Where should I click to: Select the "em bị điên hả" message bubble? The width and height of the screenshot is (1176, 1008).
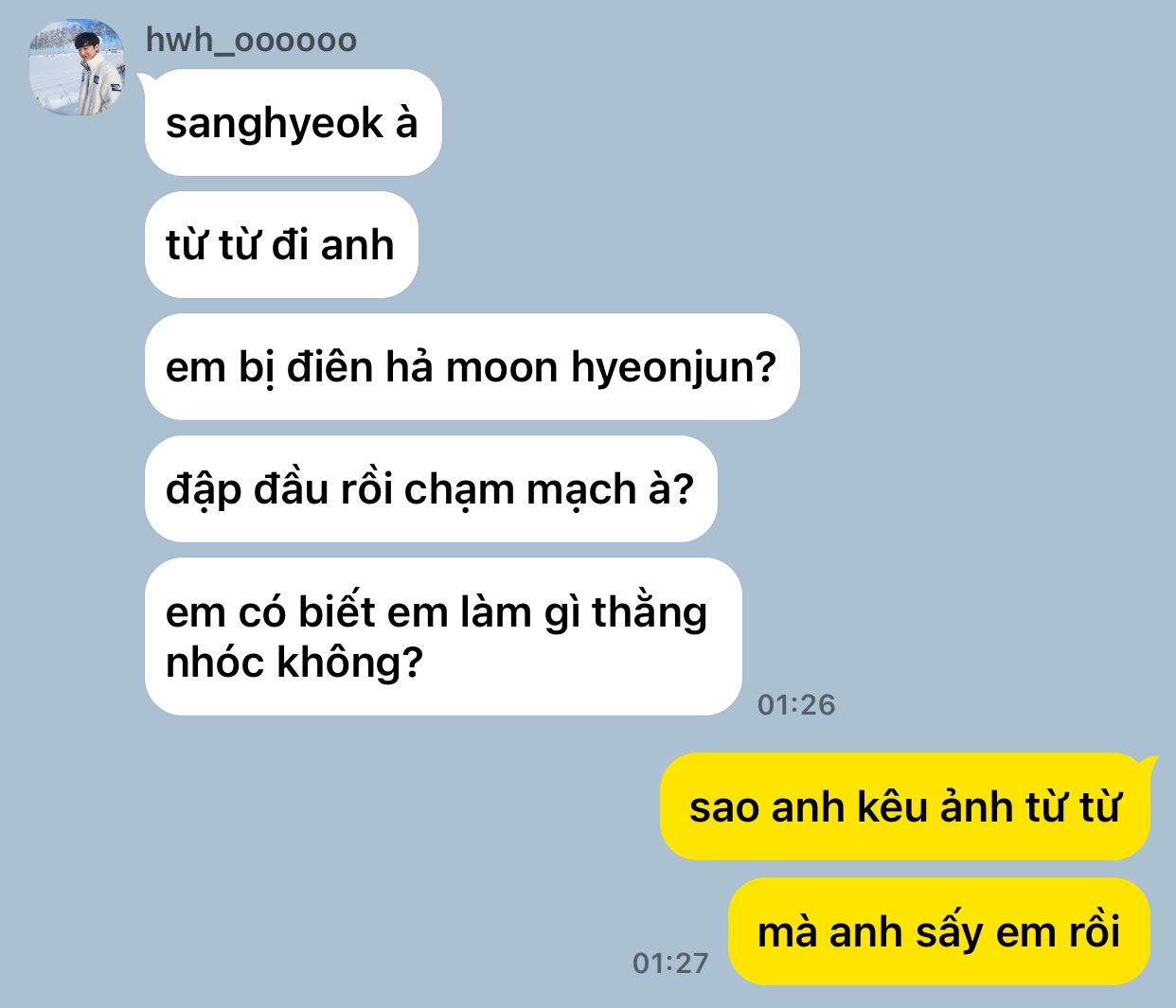pos(472,366)
